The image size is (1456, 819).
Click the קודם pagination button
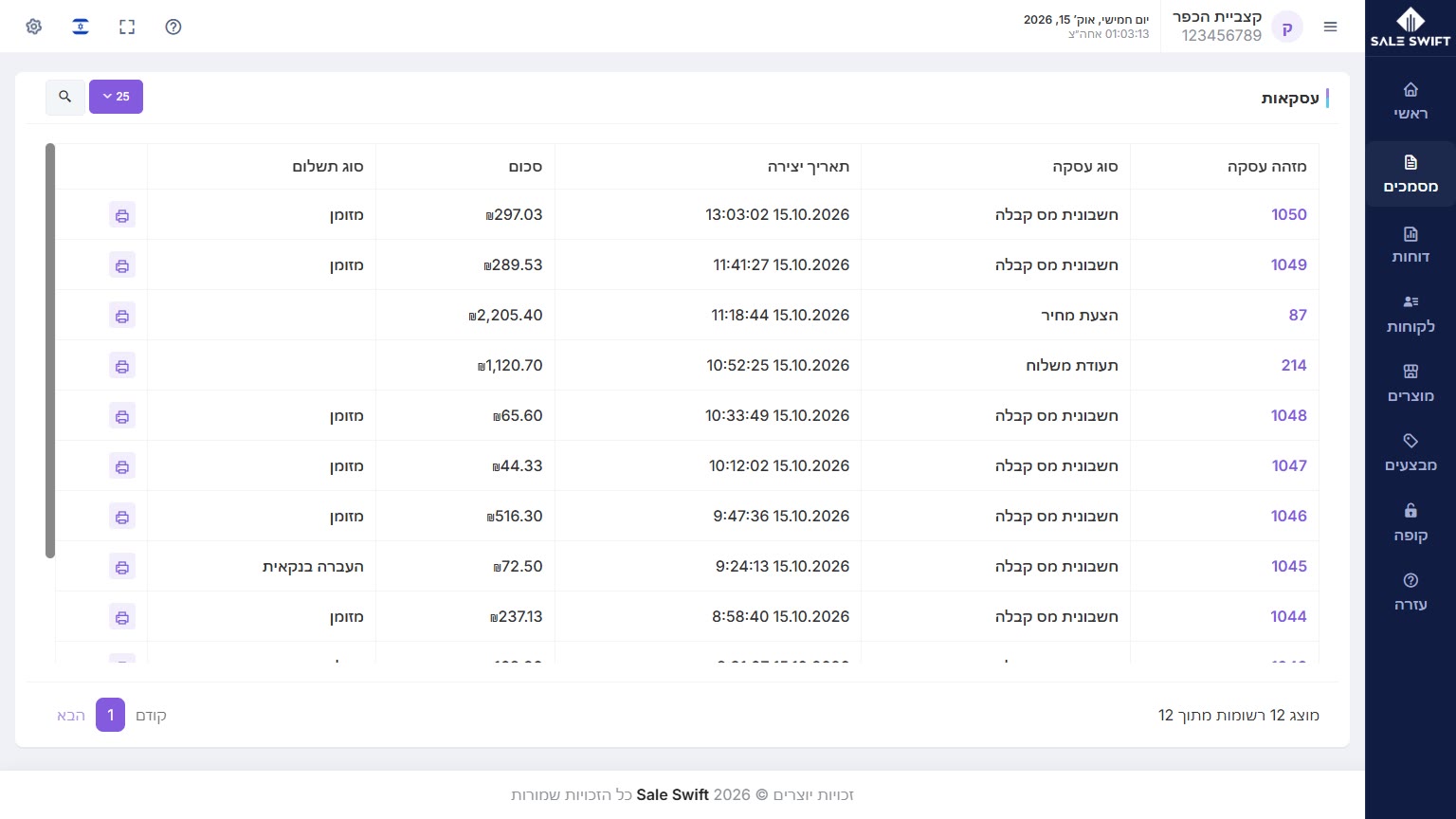pyautogui.click(x=152, y=715)
